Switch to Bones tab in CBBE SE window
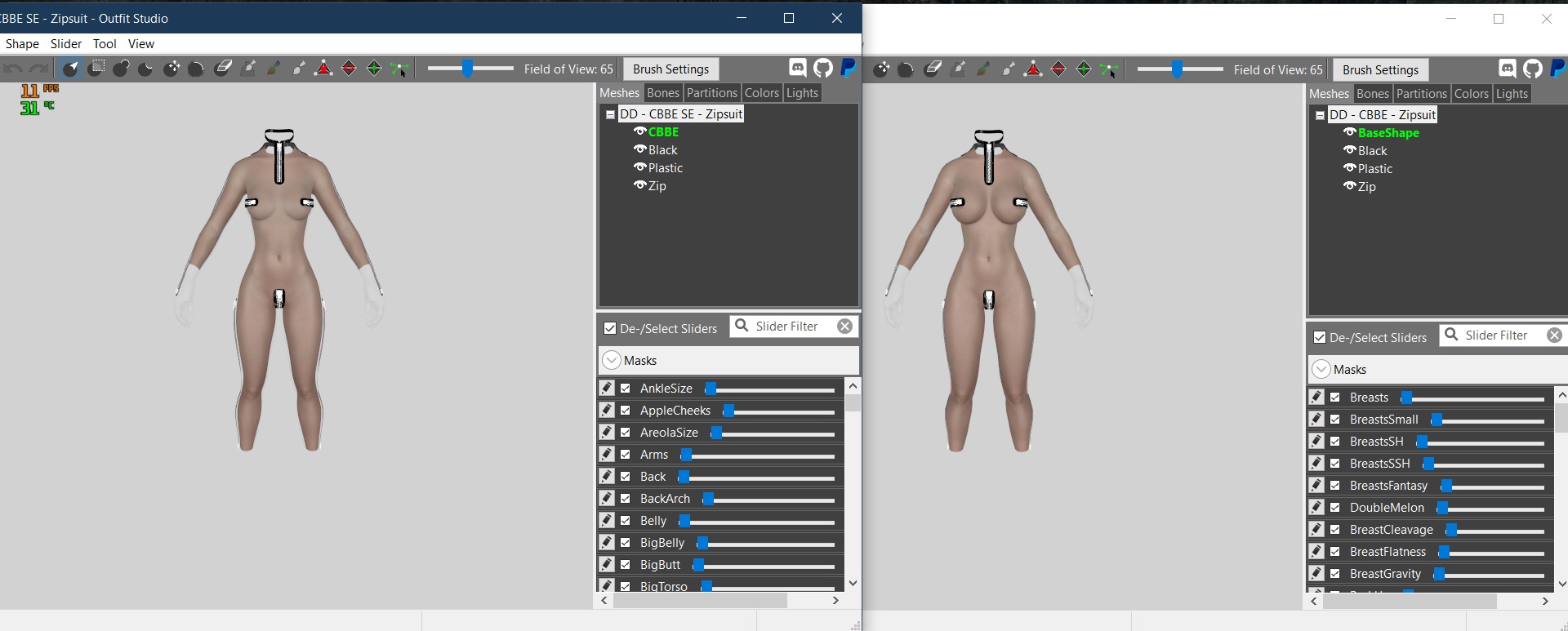This screenshot has width=1568, height=631. click(663, 93)
